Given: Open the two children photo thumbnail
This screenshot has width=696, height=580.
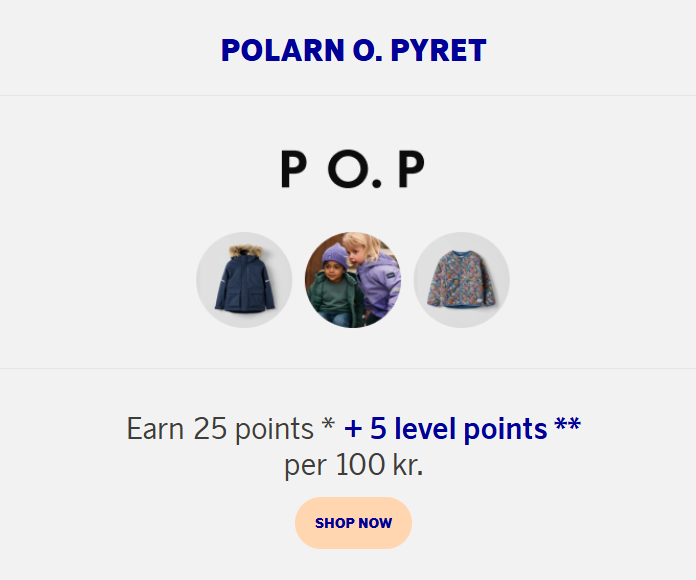Looking at the screenshot, I should click(x=352, y=280).
